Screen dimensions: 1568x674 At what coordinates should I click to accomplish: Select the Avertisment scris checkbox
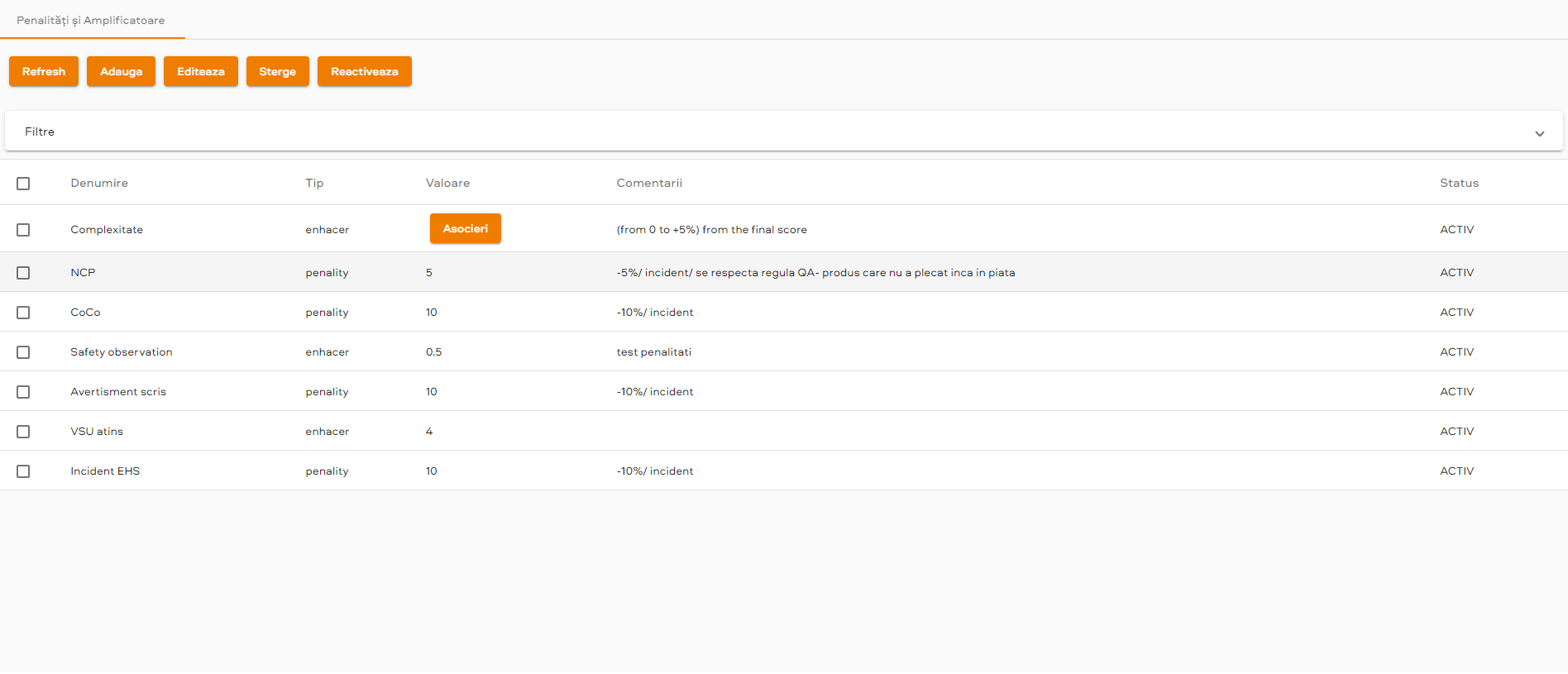[x=23, y=392]
